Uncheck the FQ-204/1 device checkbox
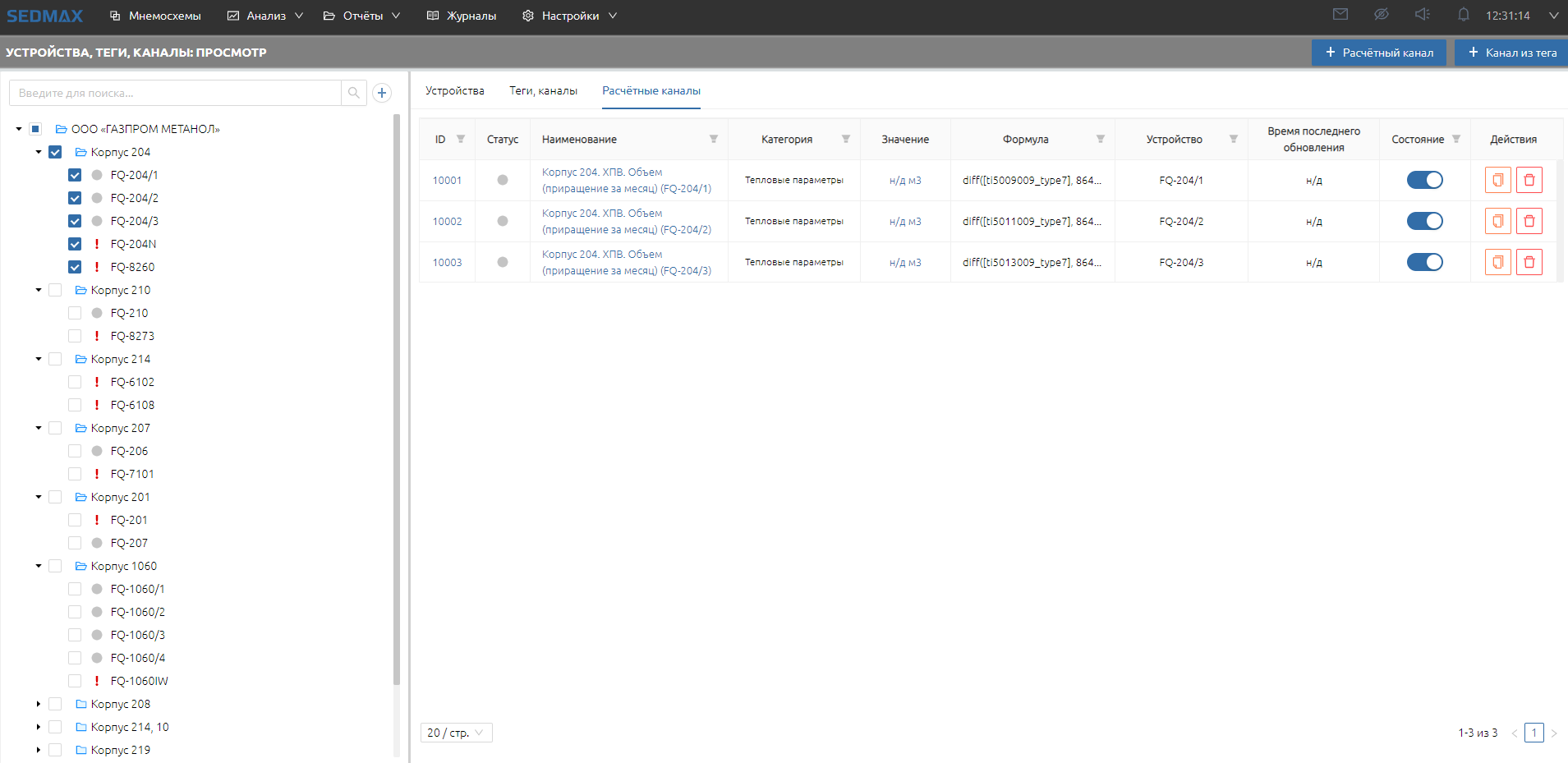1568x763 pixels. [75, 175]
